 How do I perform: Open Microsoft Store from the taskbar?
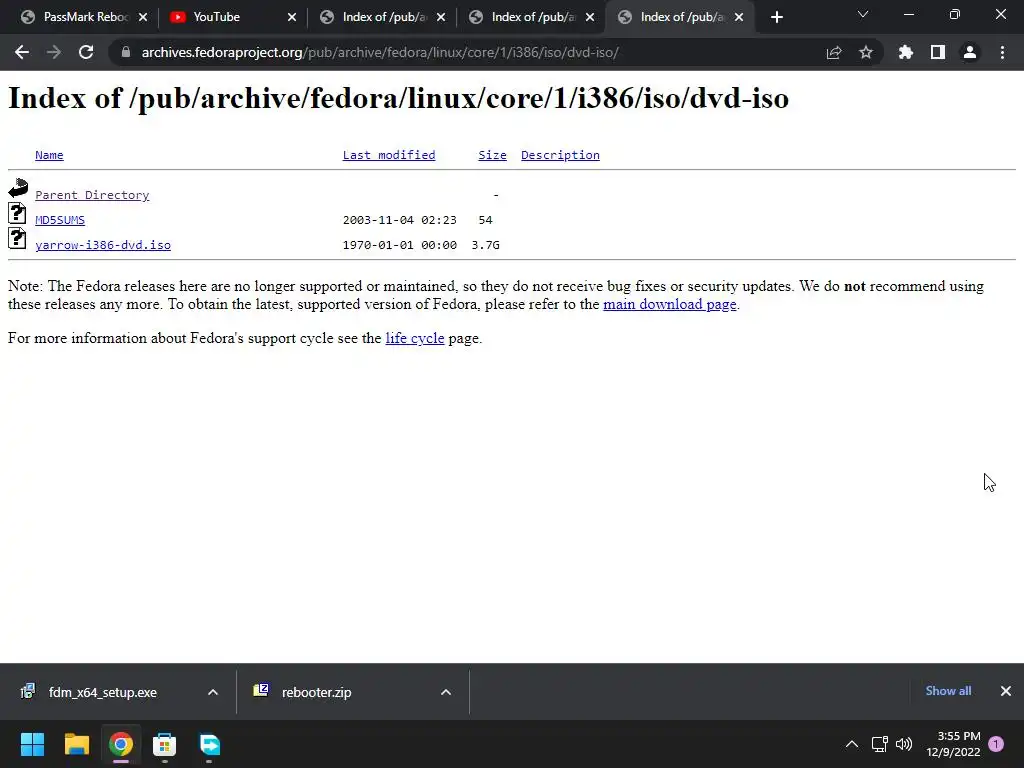tap(165, 744)
